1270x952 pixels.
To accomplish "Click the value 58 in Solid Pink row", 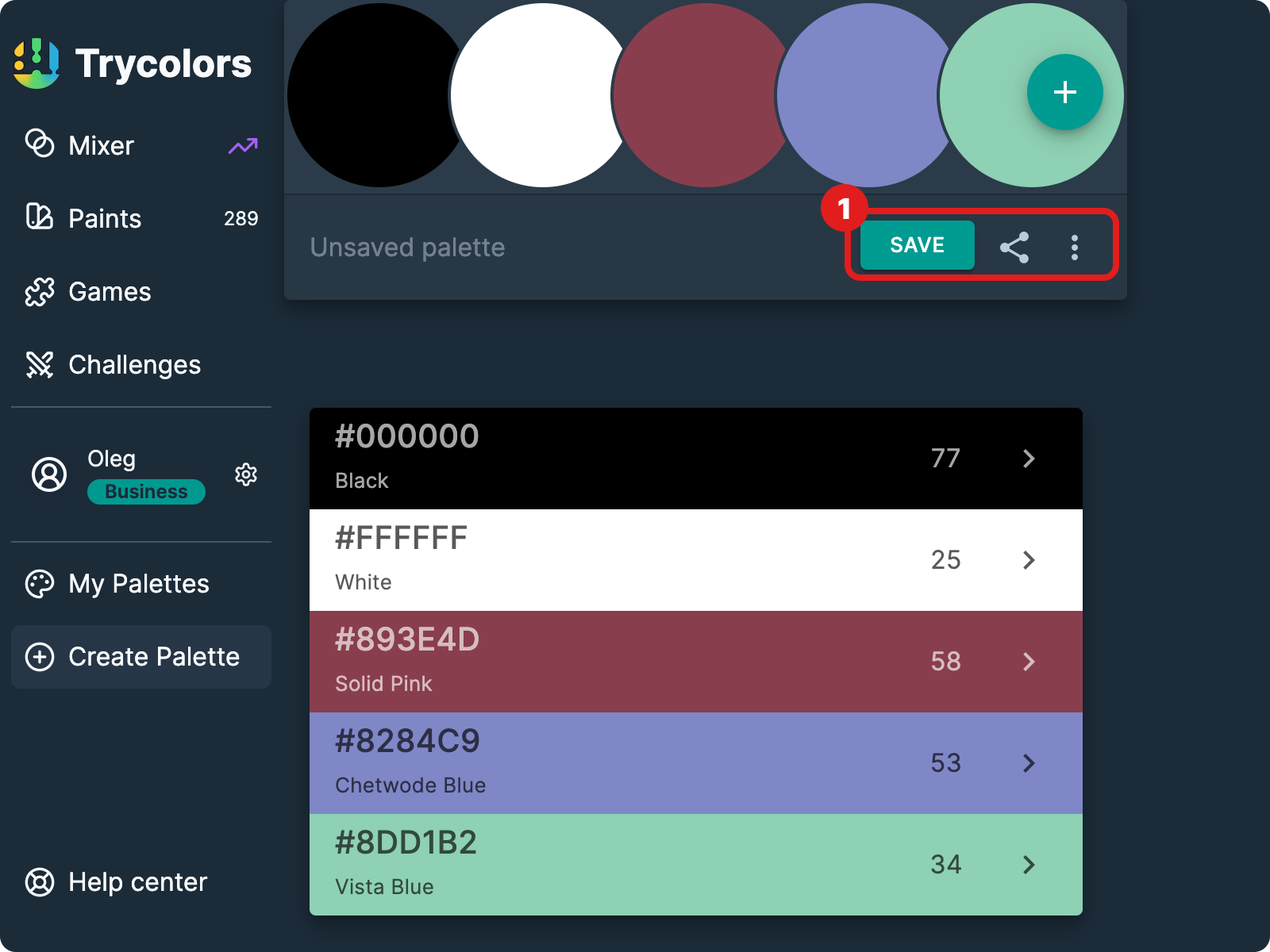I will pyautogui.click(x=946, y=662).
